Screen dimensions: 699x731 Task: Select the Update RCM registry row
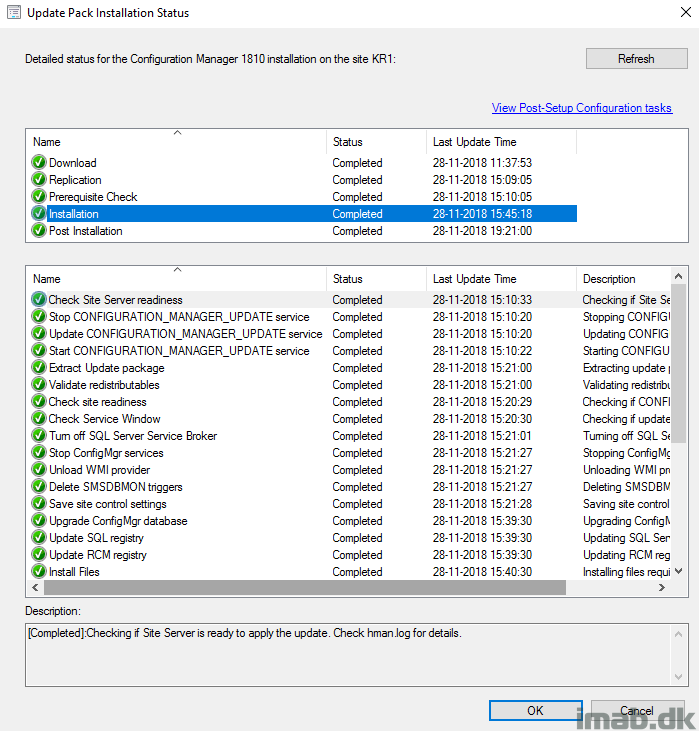(349, 555)
